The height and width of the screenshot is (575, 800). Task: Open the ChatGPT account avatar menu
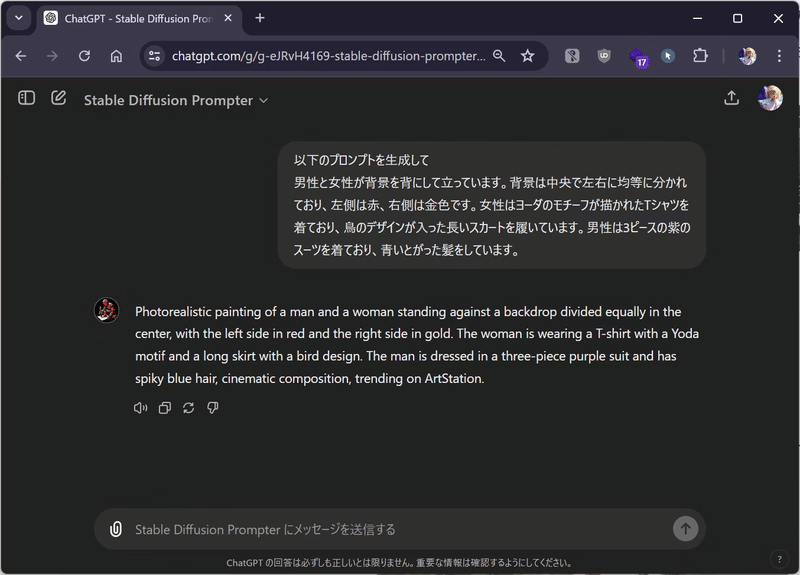click(x=770, y=98)
